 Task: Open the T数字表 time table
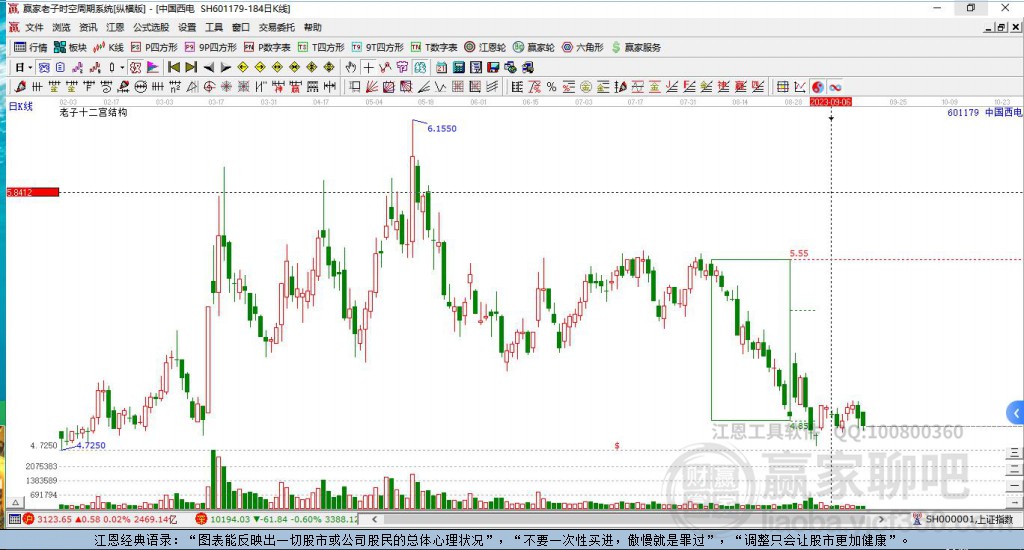[x=434, y=47]
